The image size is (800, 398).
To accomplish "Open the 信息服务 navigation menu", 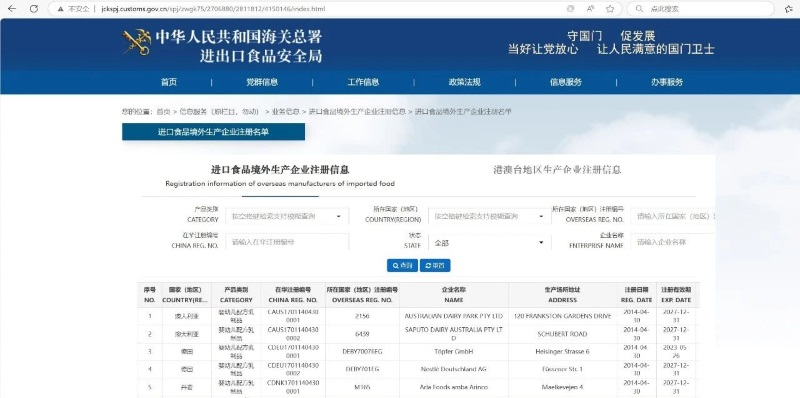I will [565, 82].
